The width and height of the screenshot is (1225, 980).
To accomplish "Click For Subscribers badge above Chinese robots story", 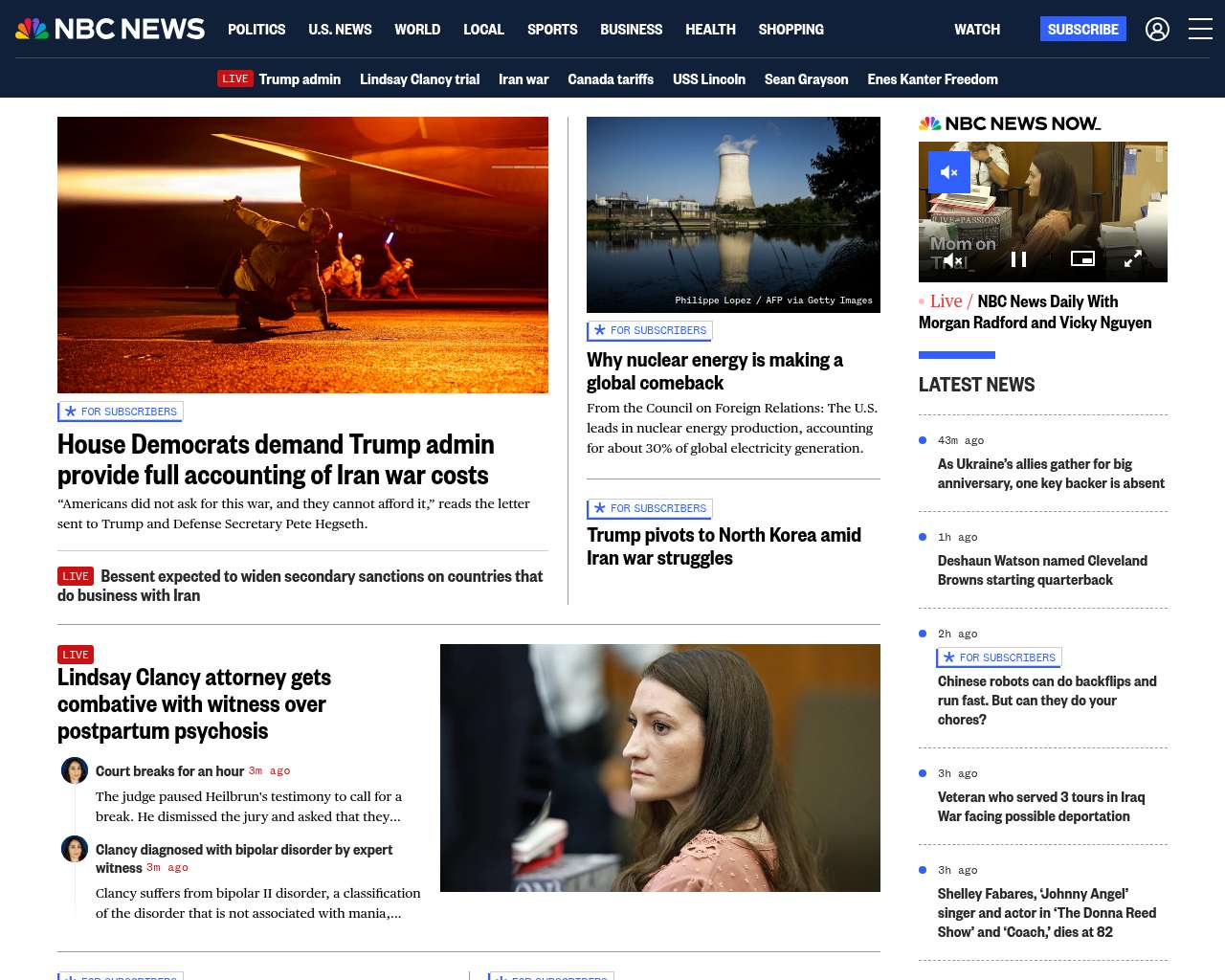I will [999, 657].
